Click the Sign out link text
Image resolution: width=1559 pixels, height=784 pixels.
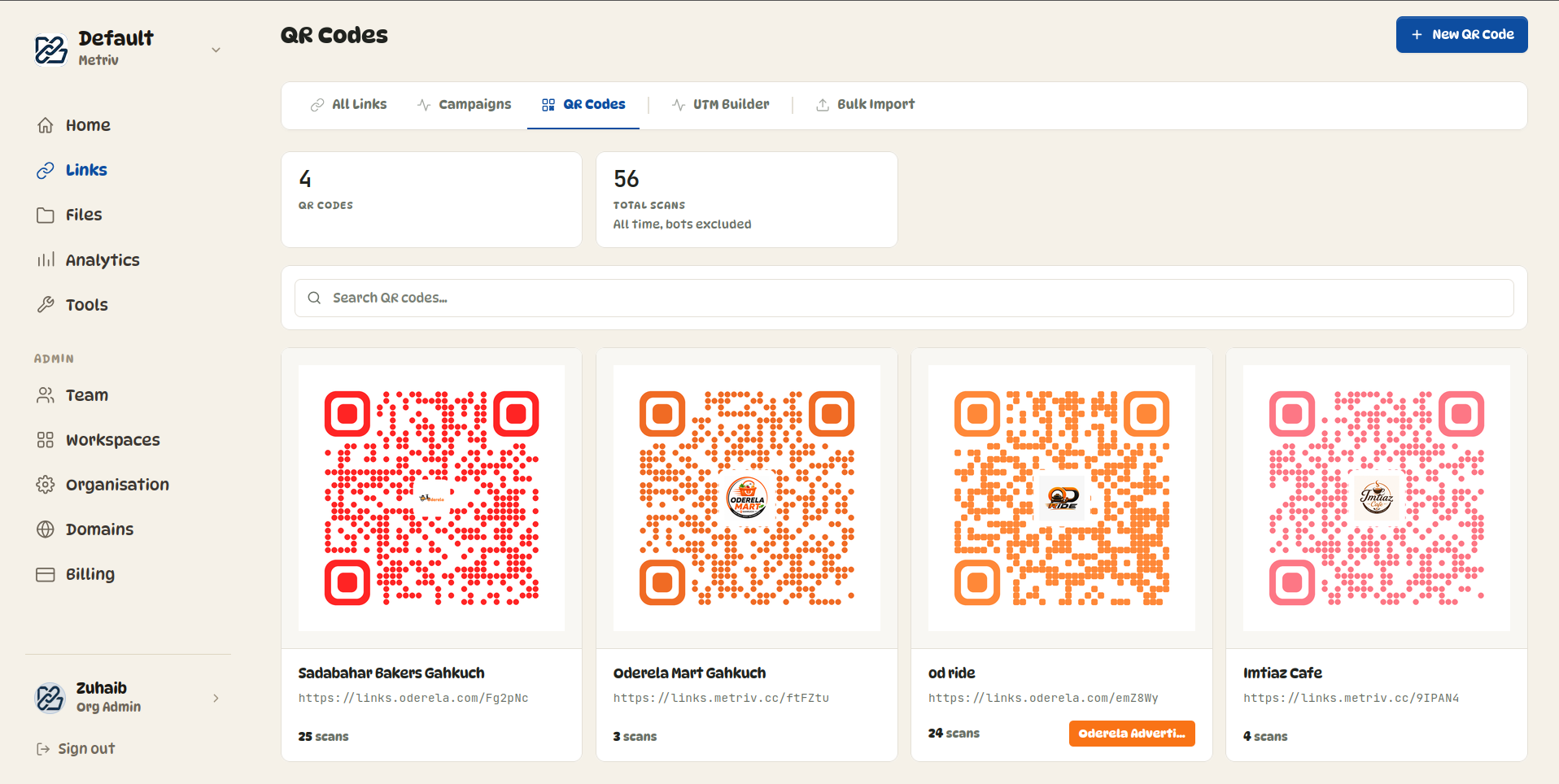click(x=86, y=749)
